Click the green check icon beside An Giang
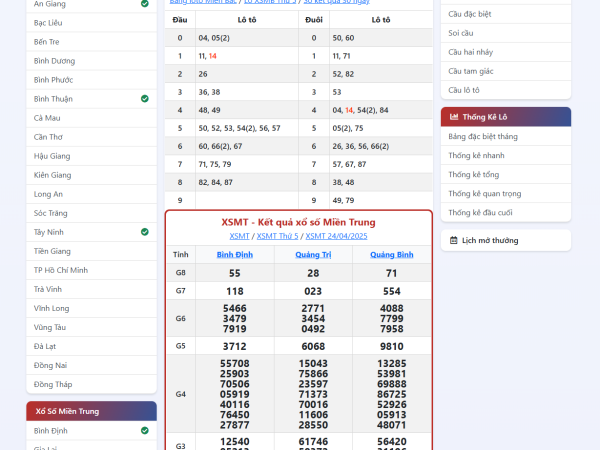600x450 pixels. point(145,4)
